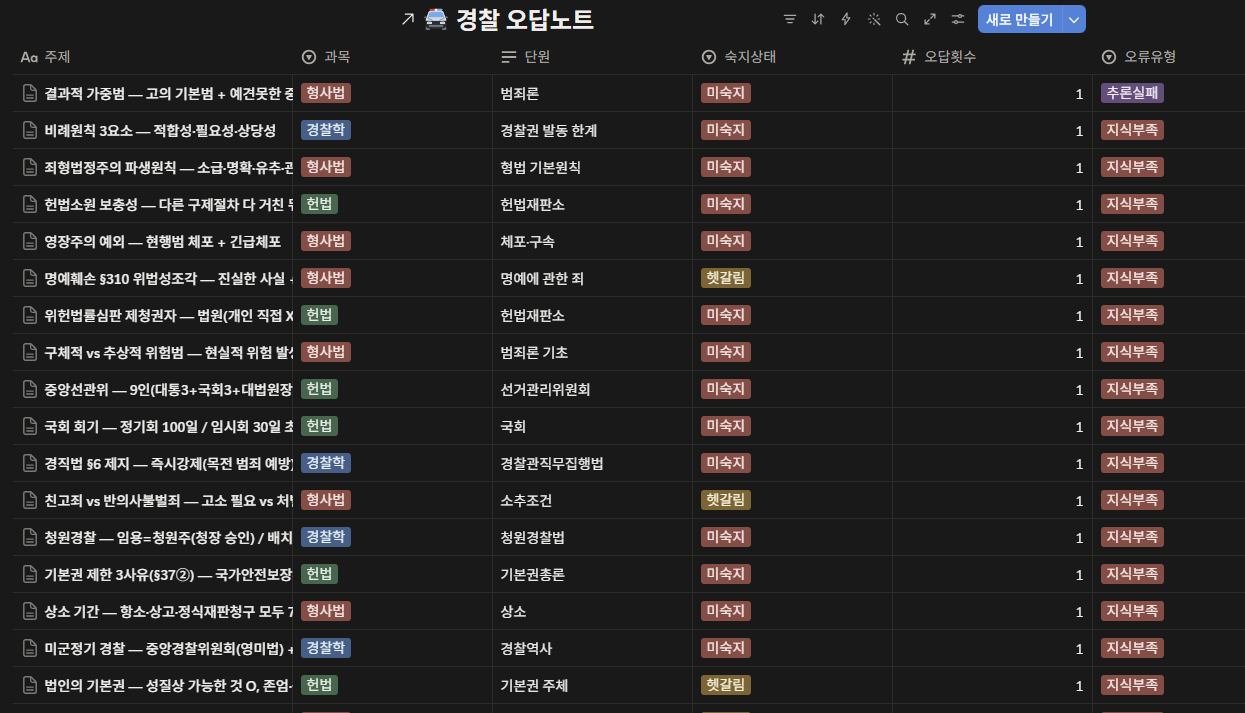Click page icon of 상소 기간 row
The image size is (1245, 713).
[x=30, y=611]
